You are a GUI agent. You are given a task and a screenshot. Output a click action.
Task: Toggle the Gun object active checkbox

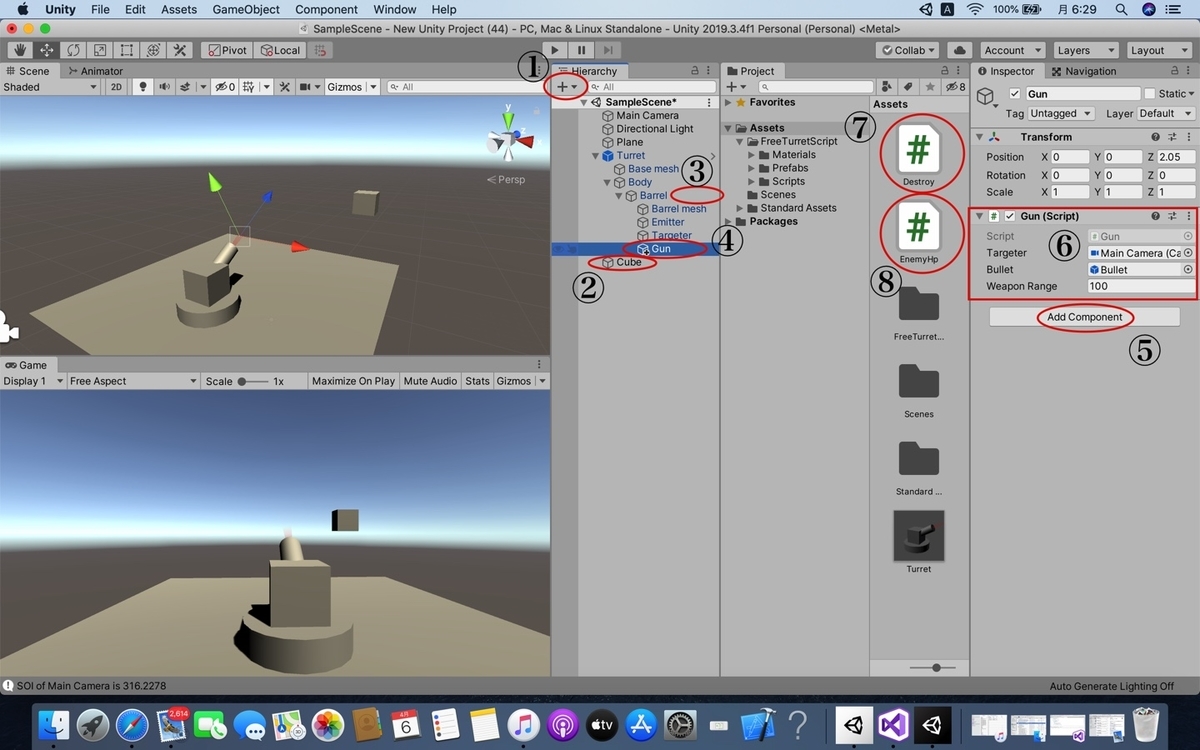[x=1015, y=94]
